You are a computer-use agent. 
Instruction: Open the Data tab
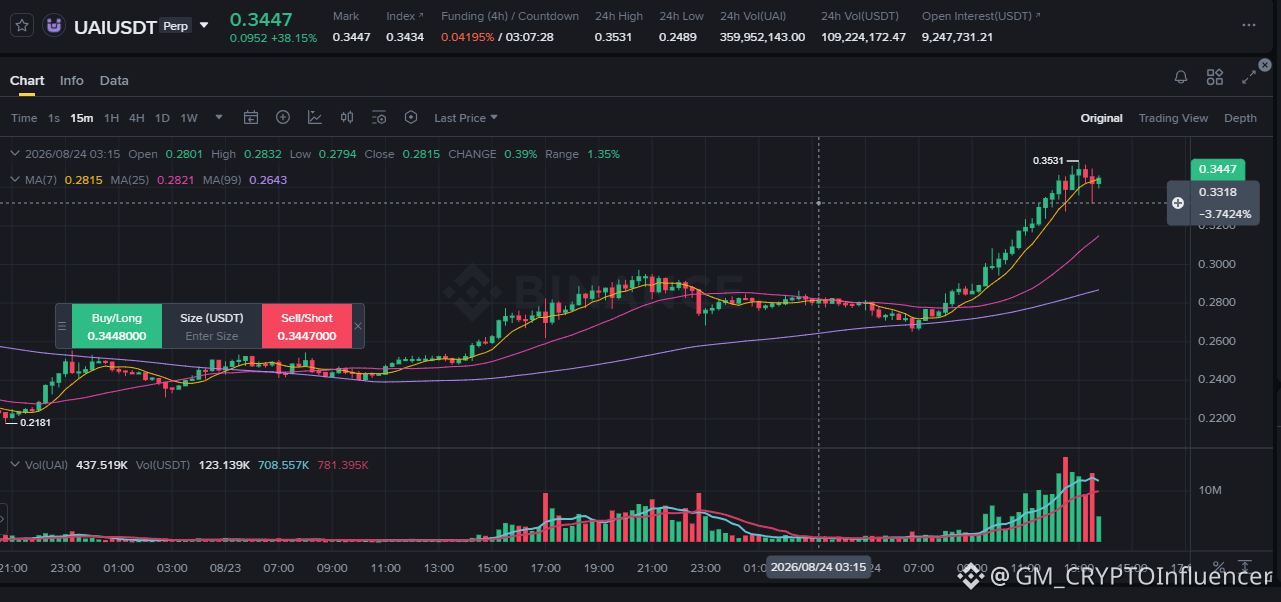tap(114, 80)
